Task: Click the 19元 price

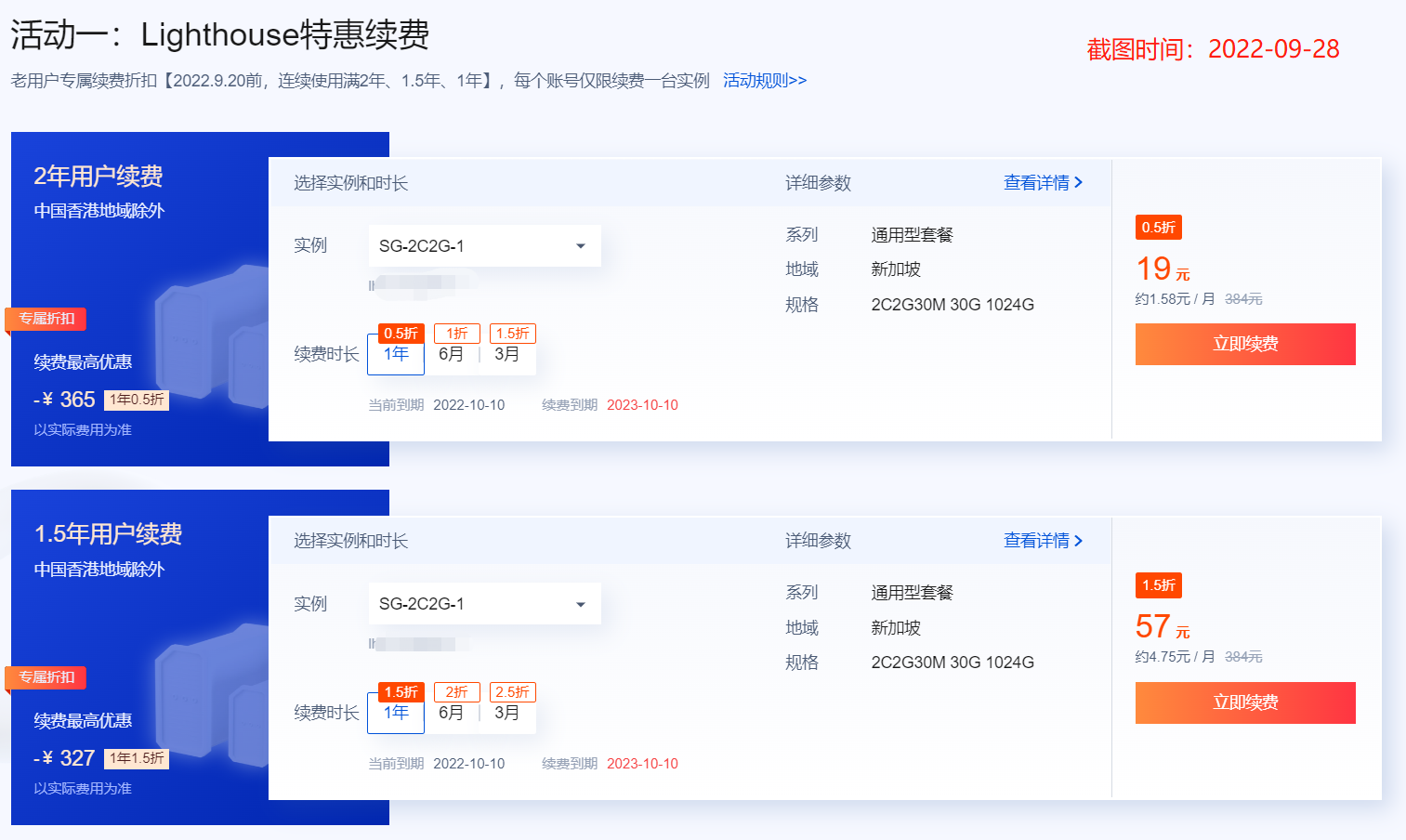Action: (x=1163, y=269)
